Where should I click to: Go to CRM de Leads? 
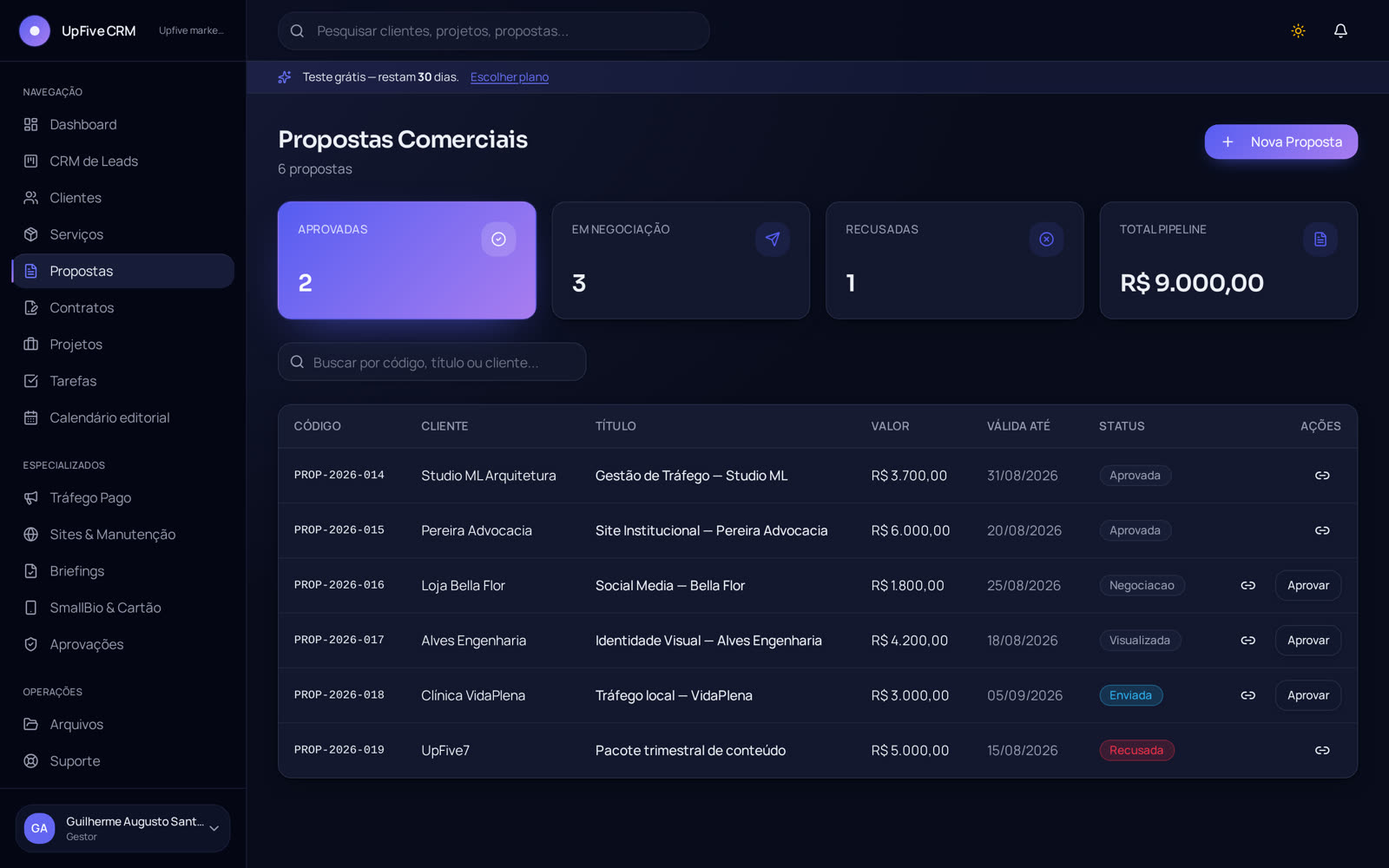click(x=122, y=161)
